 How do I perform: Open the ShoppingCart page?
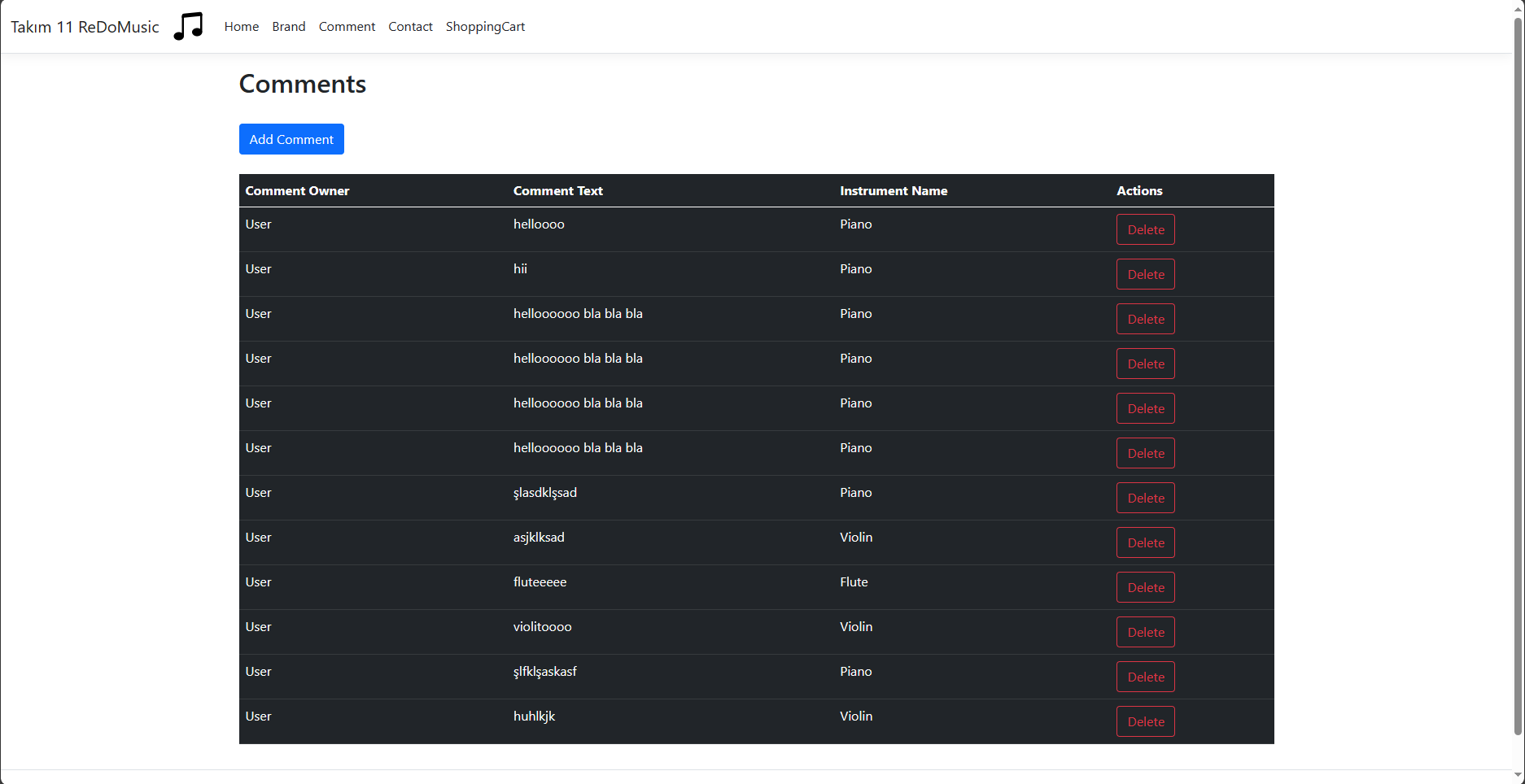485,26
